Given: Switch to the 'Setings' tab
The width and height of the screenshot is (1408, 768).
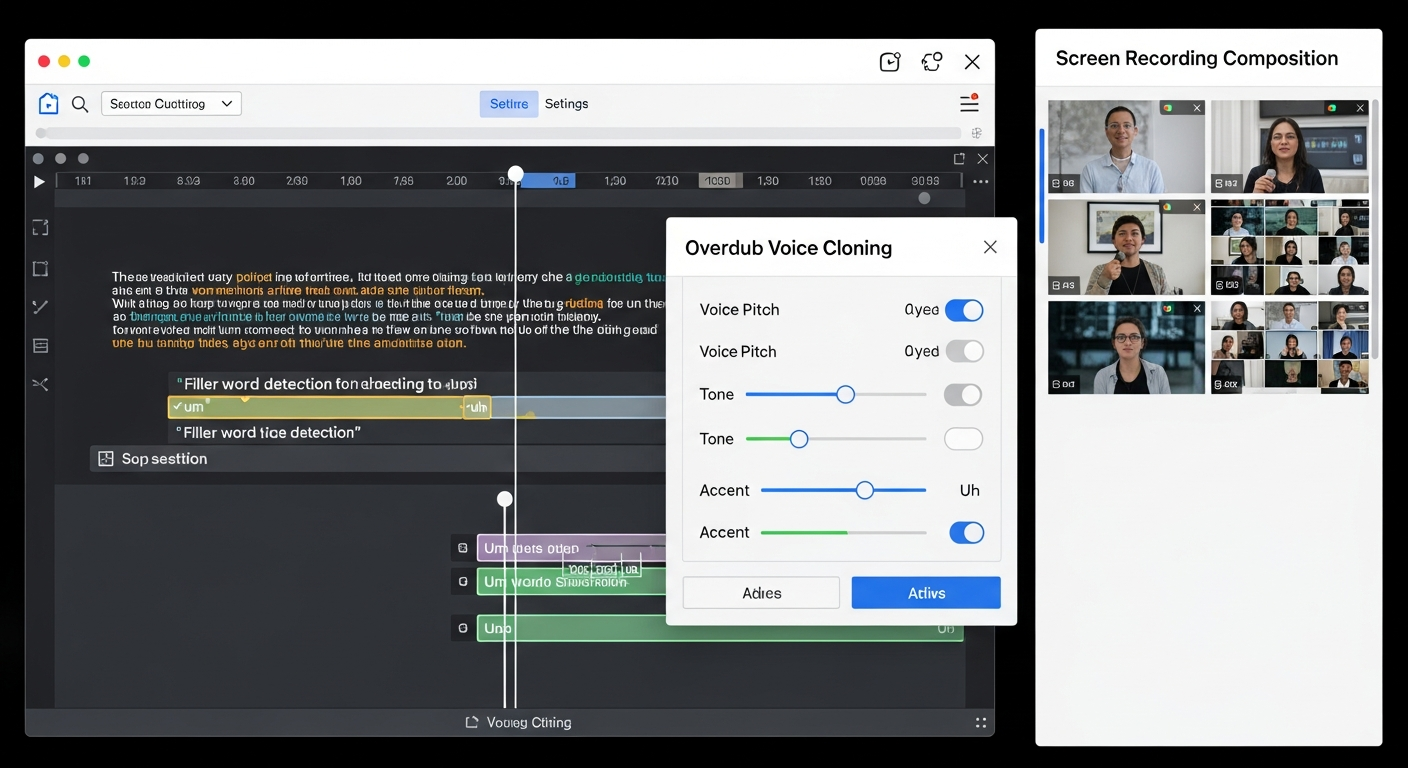Looking at the screenshot, I should tap(566, 104).
